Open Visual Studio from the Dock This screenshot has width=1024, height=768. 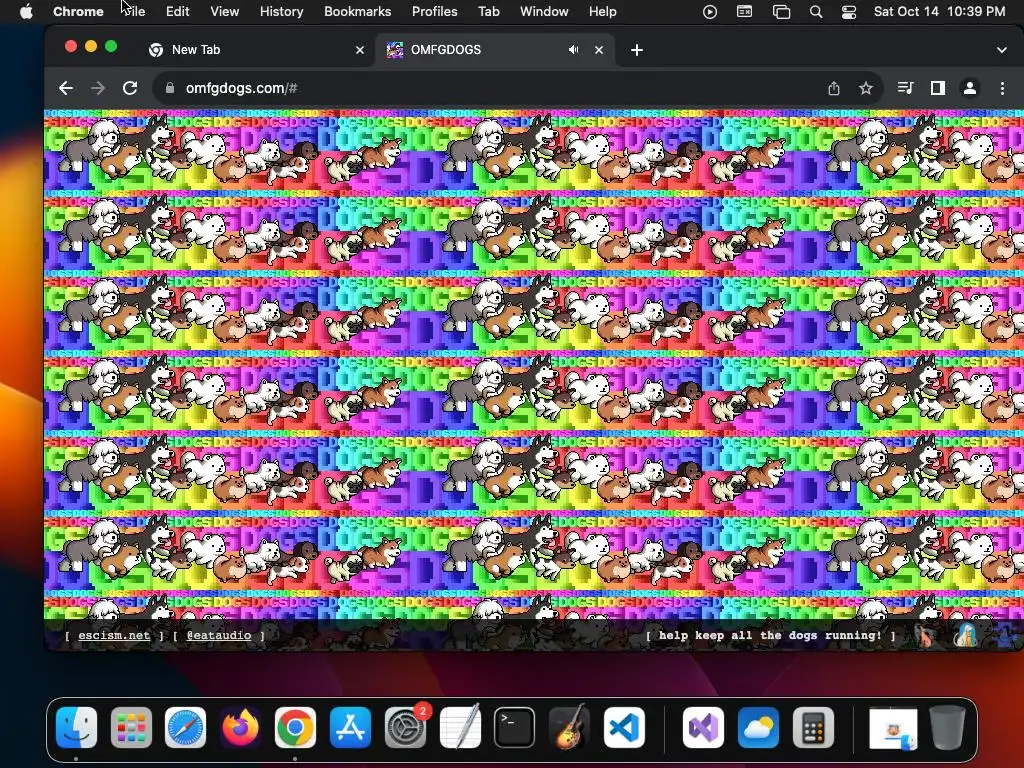(703, 727)
